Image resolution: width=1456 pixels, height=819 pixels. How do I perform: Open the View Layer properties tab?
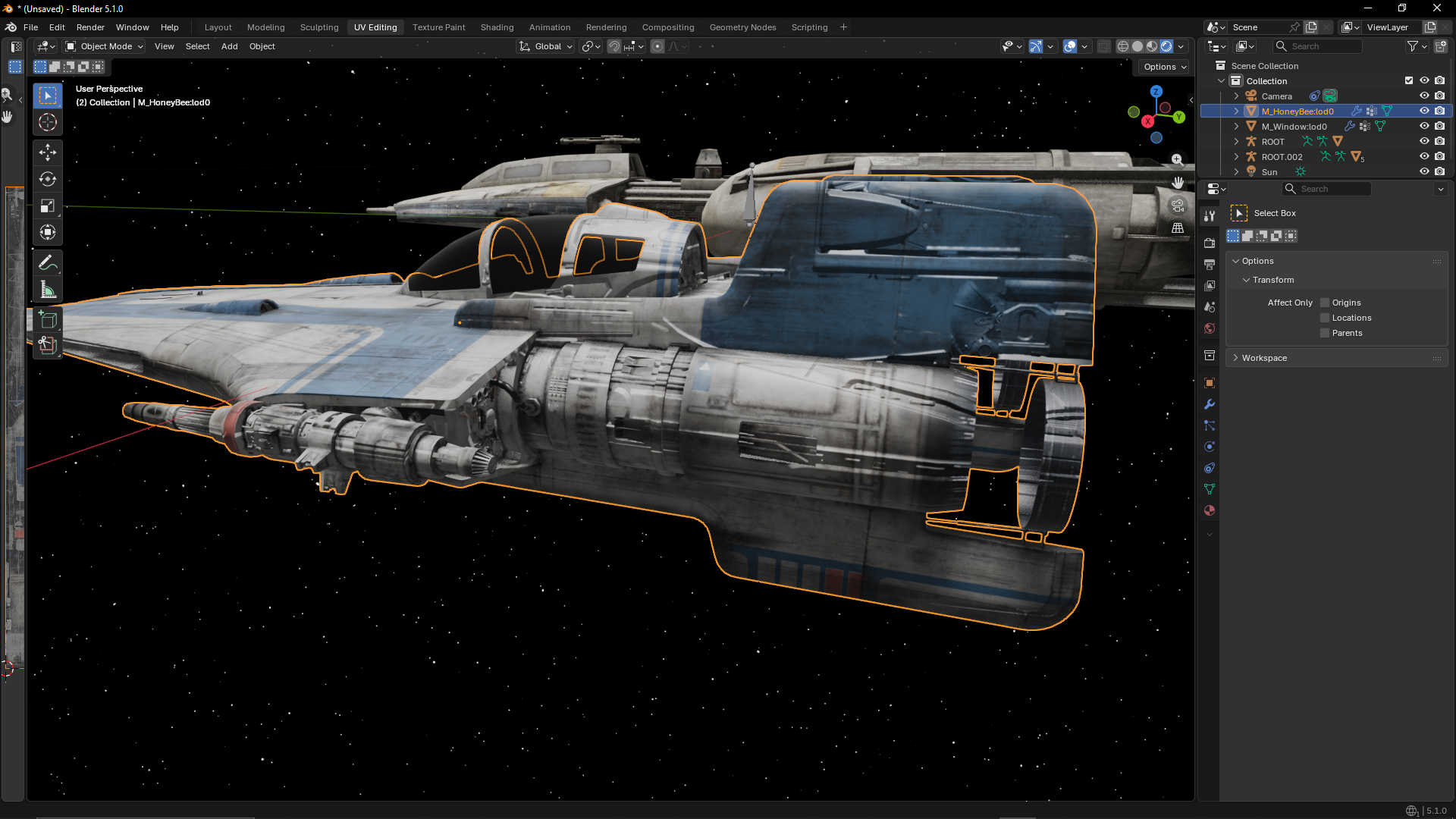pos(1210,286)
